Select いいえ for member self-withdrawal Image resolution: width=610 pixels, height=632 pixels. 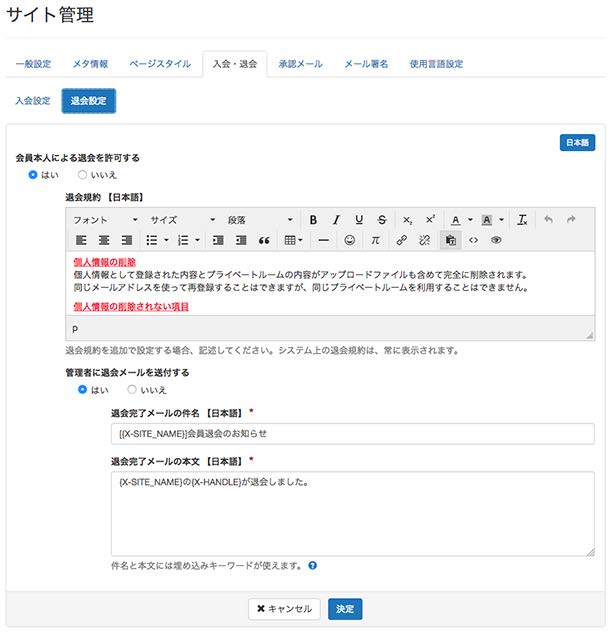[82, 175]
